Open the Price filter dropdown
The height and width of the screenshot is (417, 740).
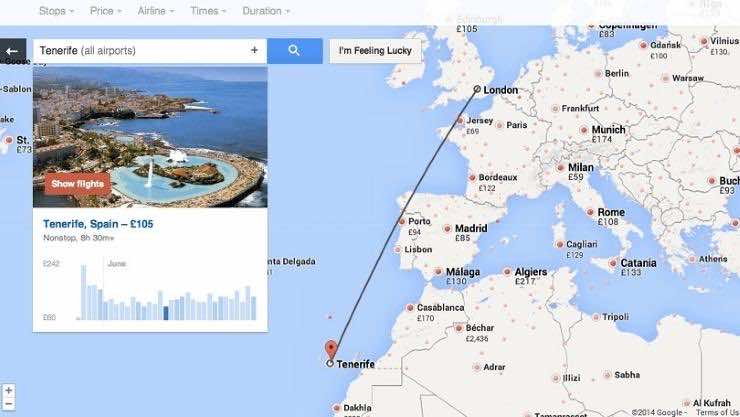tap(106, 11)
